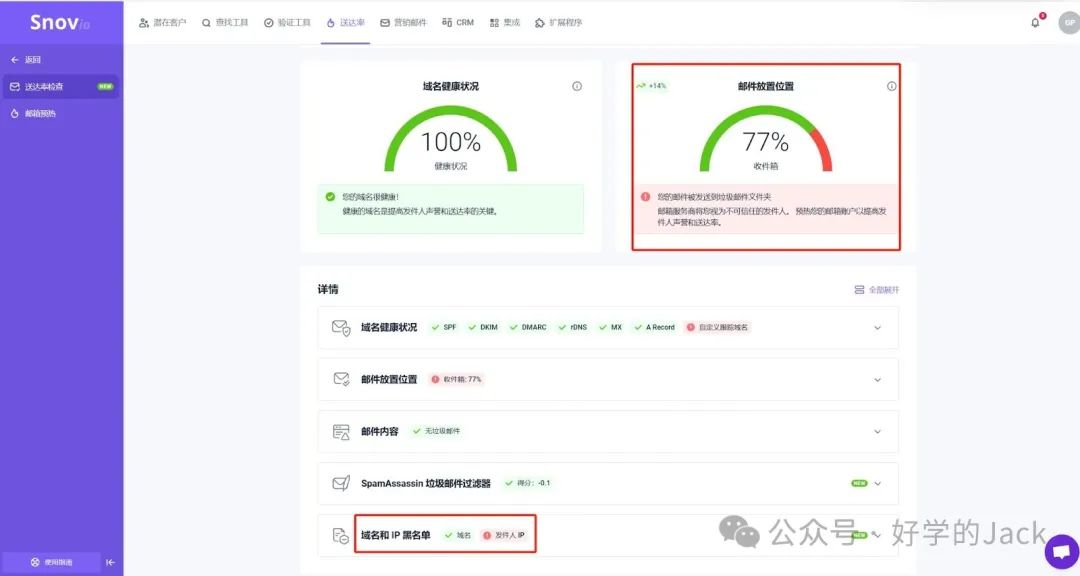Click the DKIM status chip
The width and height of the screenshot is (1080, 576).
[483, 327]
